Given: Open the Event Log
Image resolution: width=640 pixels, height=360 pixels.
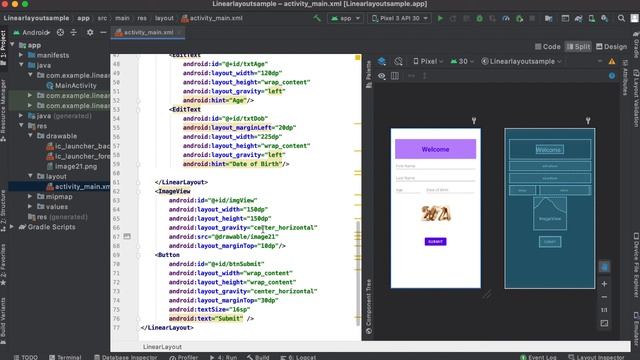Looking at the screenshot, I should tap(538, 357).
